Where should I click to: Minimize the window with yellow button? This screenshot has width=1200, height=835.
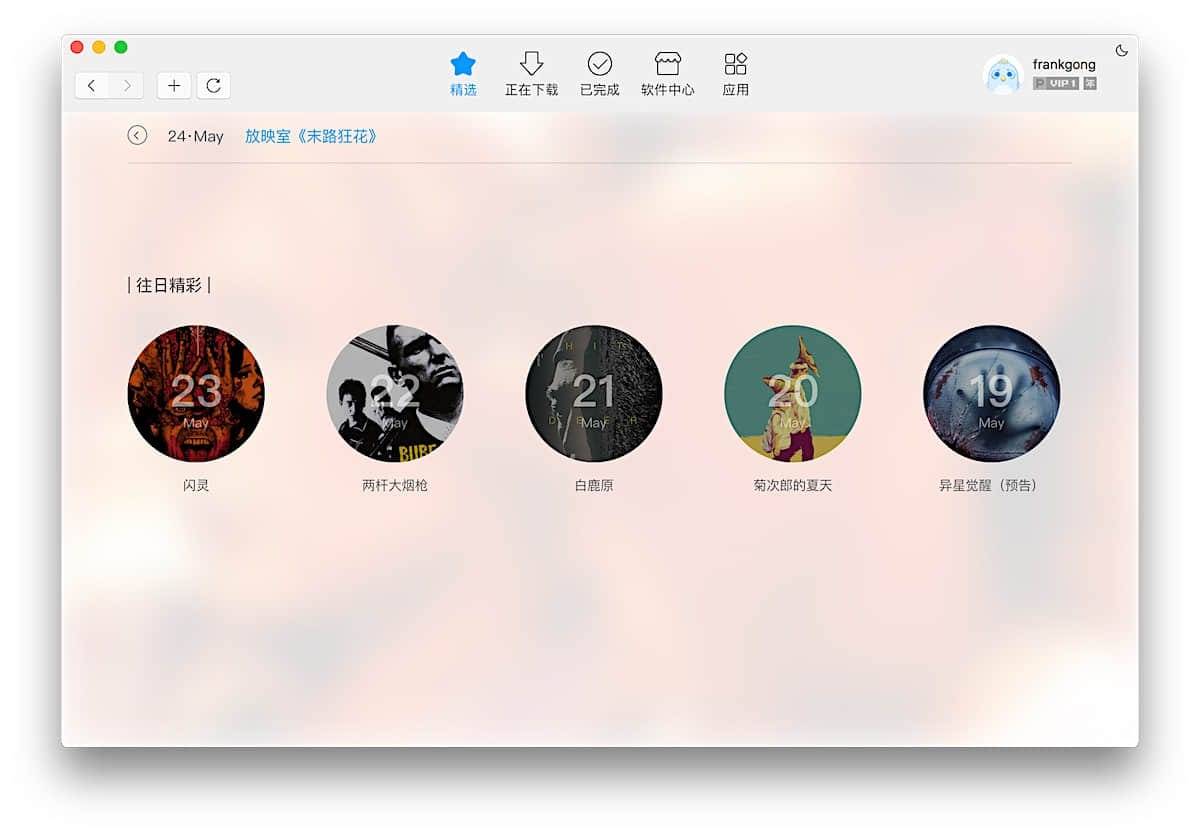point(99,47)
